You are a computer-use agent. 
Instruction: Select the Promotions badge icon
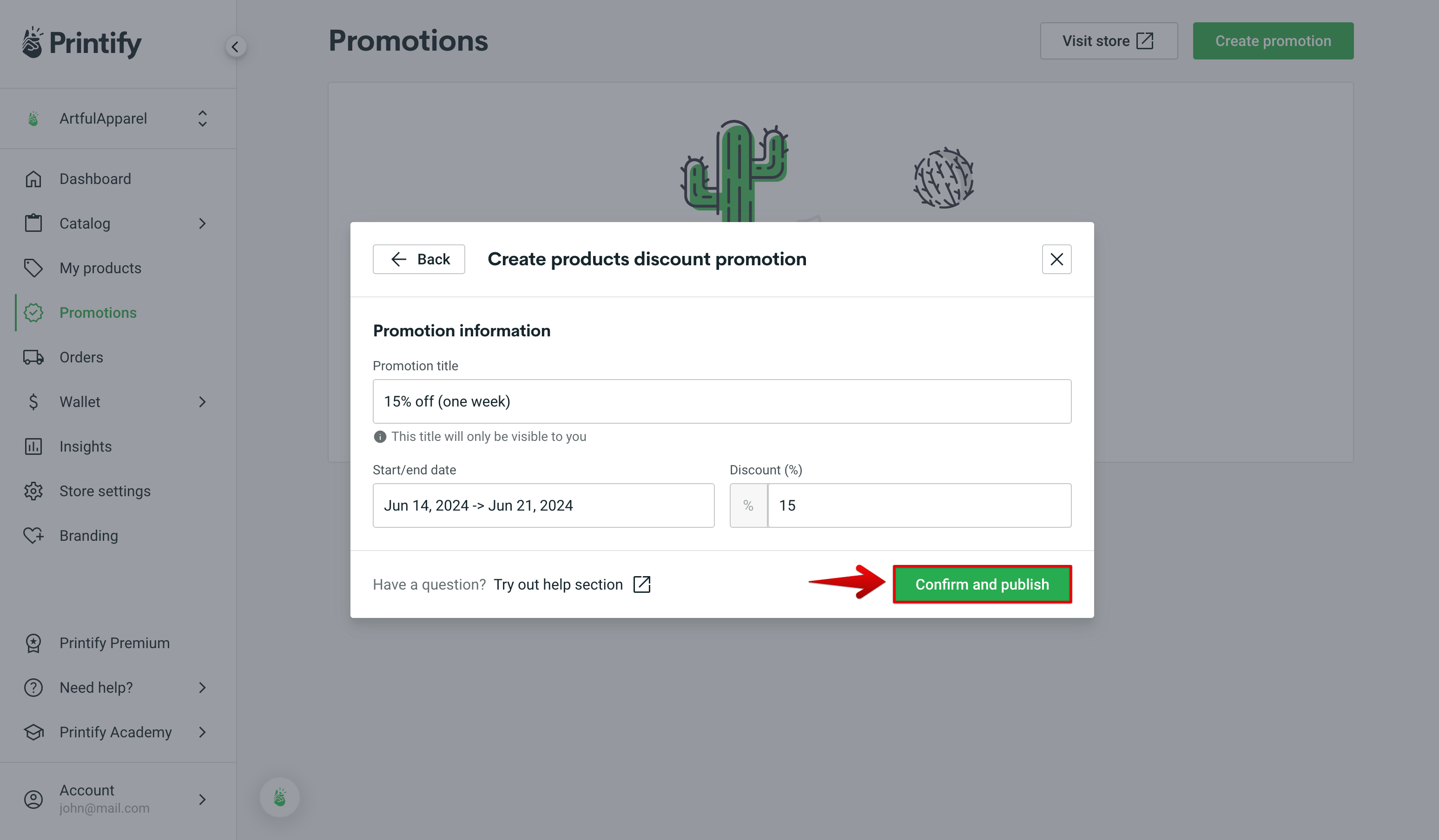33,312
